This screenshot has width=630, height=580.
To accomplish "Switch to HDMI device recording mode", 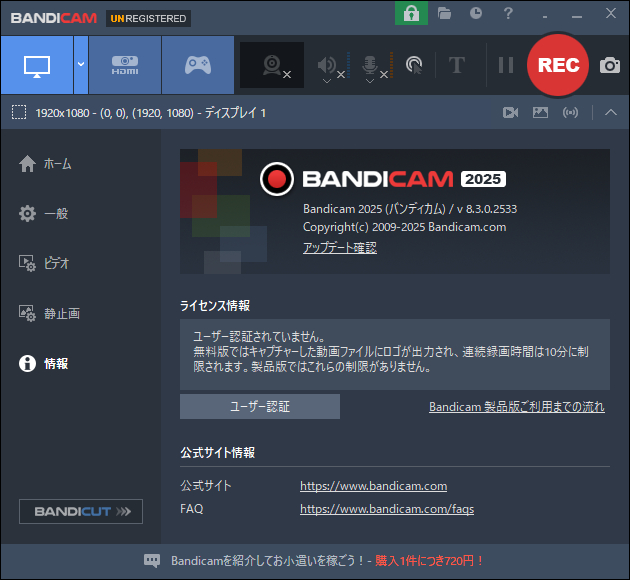I will [x=124, y=65].
